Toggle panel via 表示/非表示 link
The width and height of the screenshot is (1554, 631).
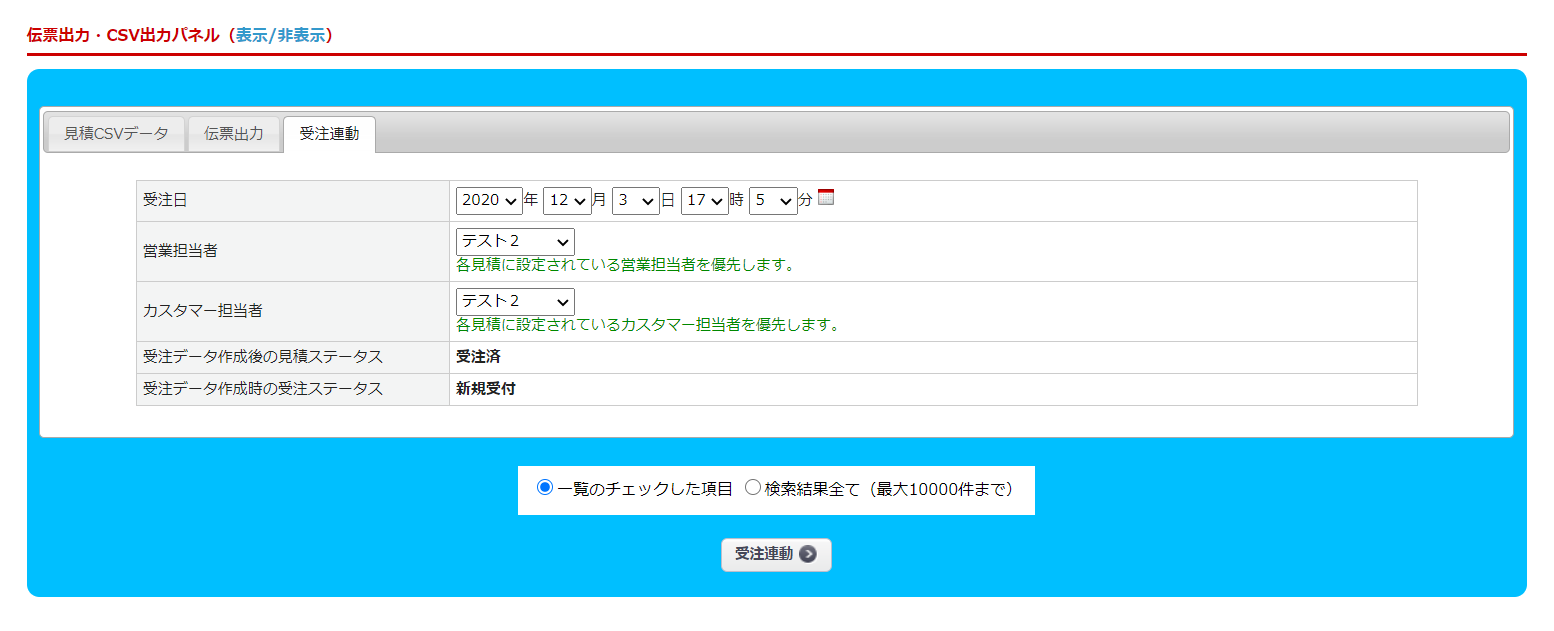coord(280,35)
